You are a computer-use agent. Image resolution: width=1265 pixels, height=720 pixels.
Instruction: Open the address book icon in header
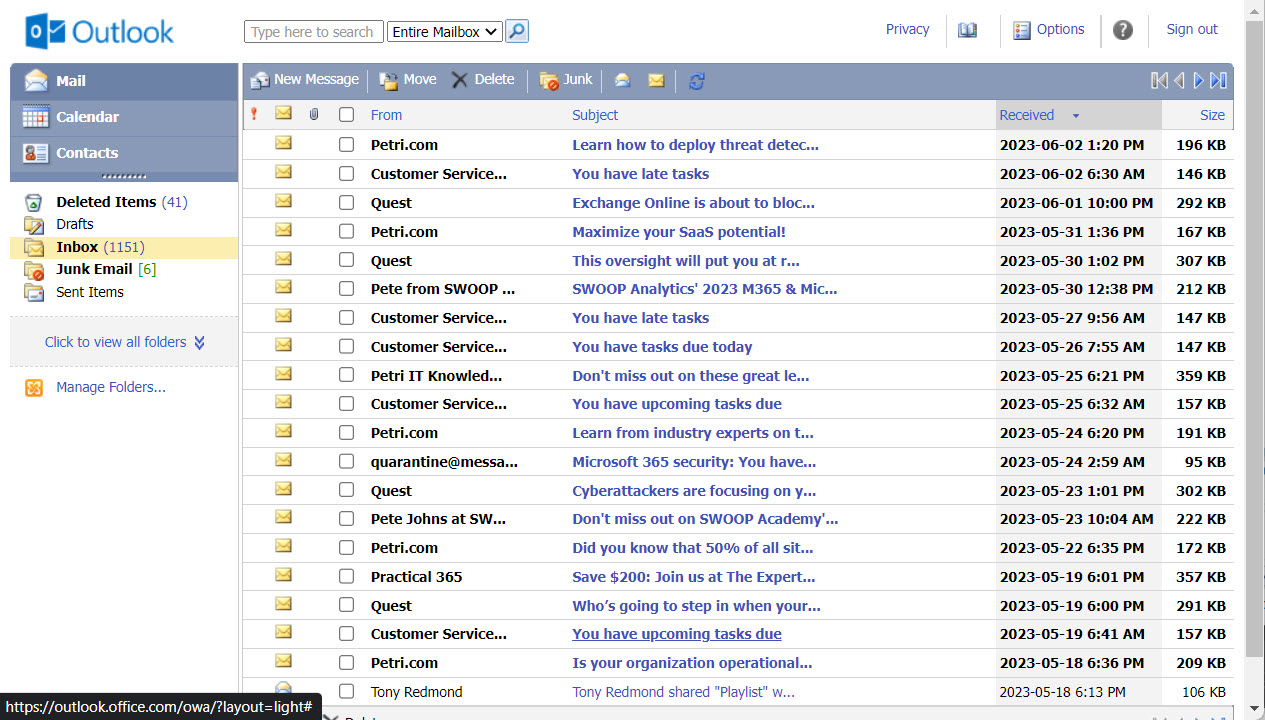(x=967, y=30)
